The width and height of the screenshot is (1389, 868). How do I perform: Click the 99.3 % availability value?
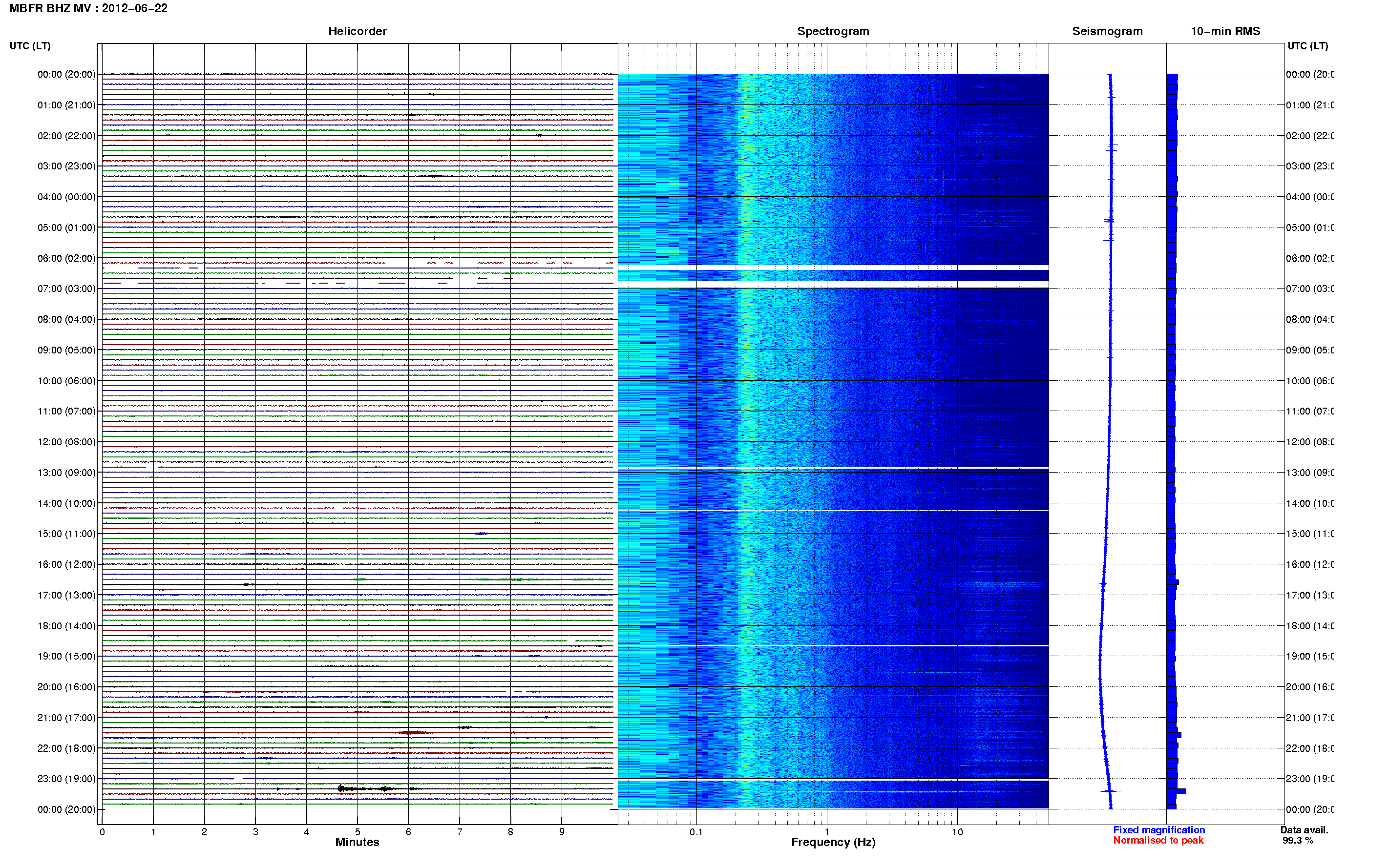coord(1297,840)
